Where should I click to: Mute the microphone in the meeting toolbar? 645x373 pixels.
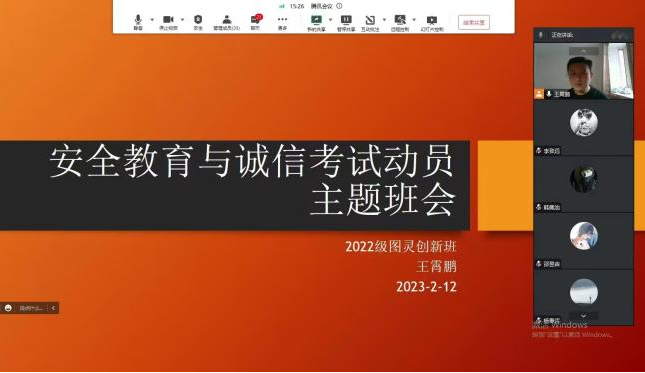[138, 22]
